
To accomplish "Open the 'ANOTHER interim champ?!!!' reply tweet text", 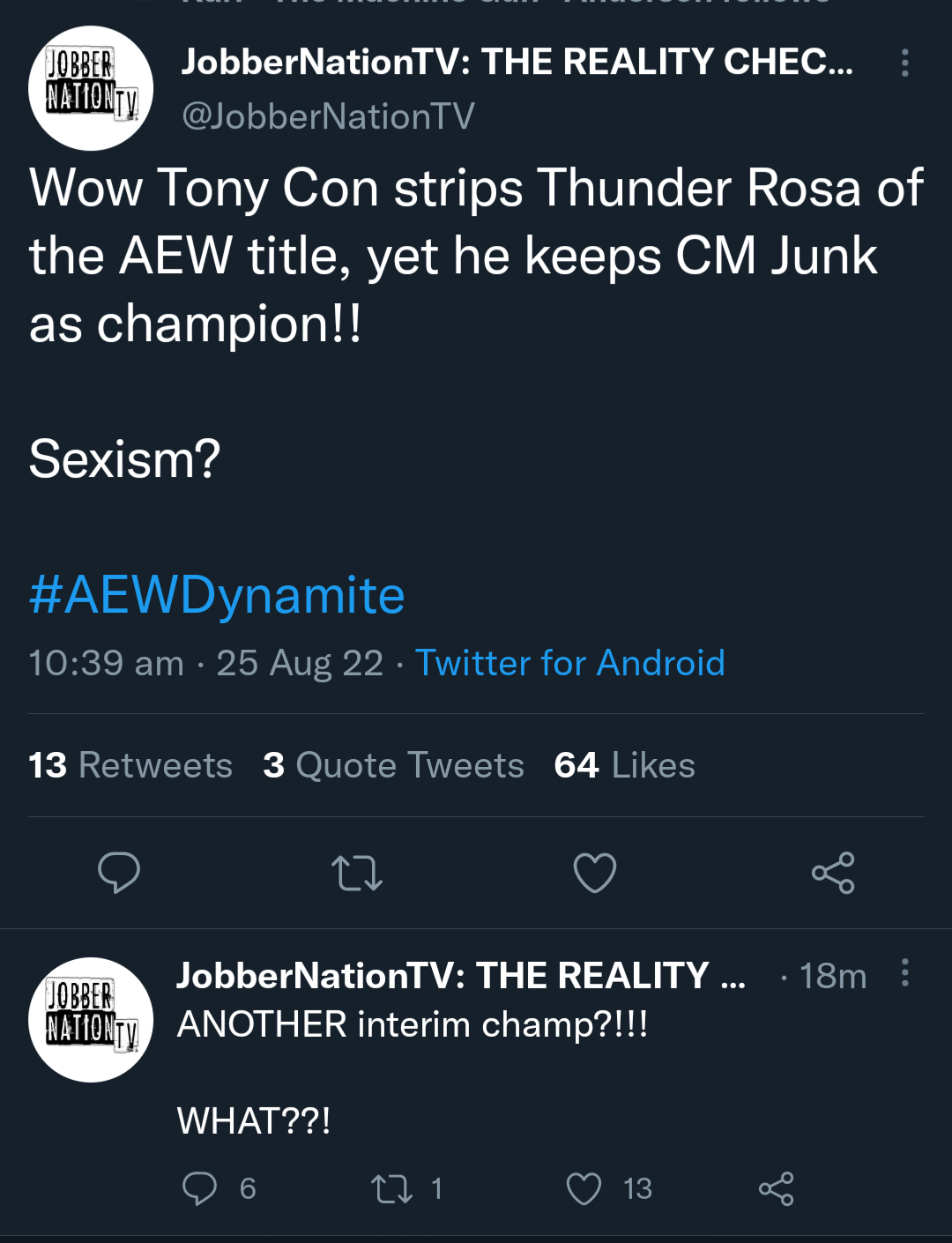I will (x=413, y=1024).
